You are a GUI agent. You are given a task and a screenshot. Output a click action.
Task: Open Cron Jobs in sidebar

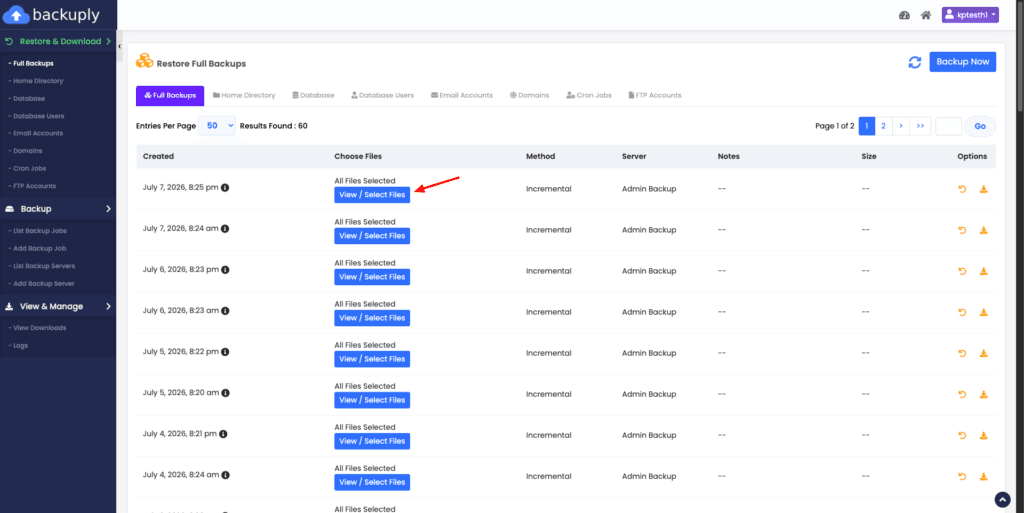[29, 168]
